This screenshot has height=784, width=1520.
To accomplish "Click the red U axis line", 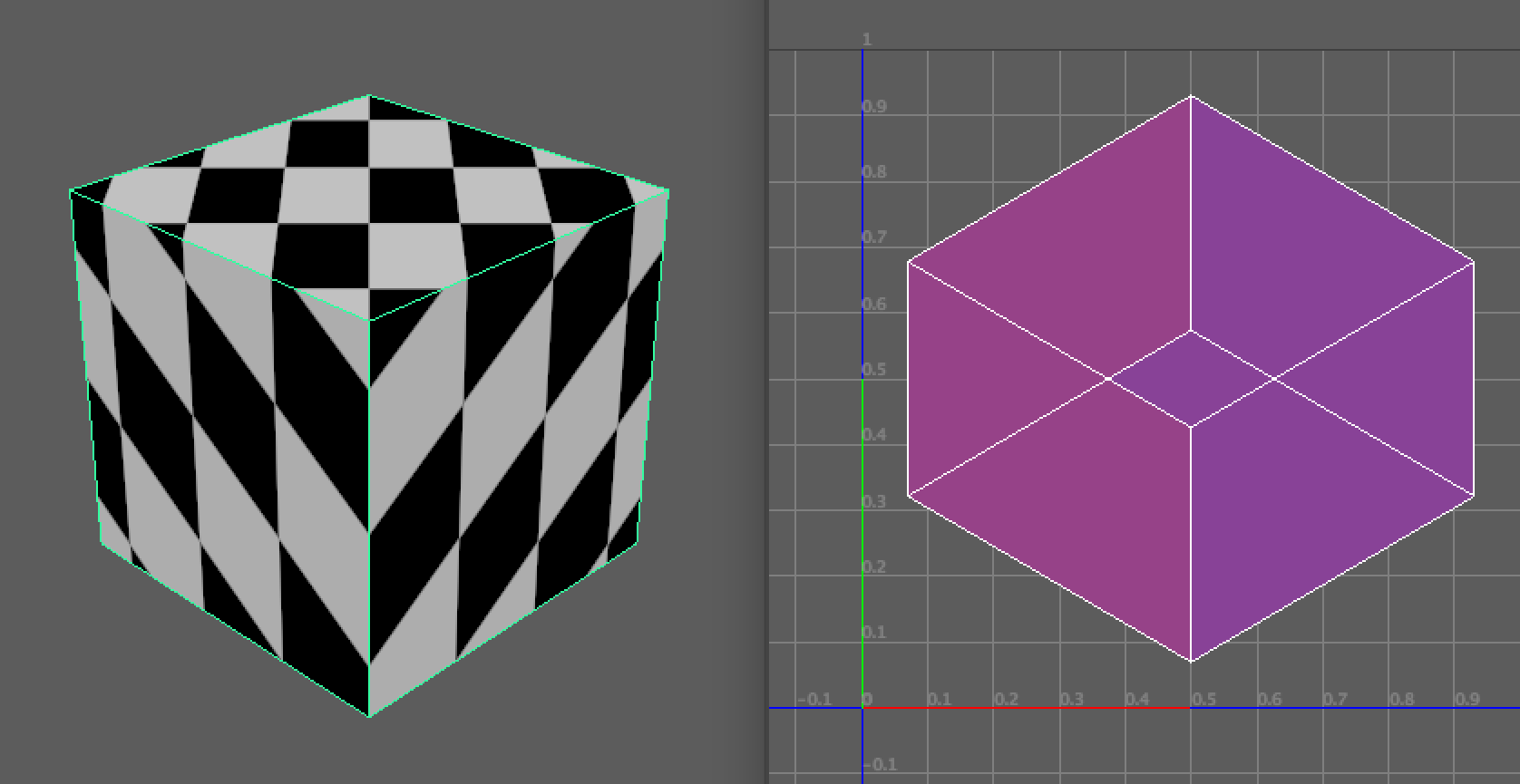I will (x=1025, y=707).
